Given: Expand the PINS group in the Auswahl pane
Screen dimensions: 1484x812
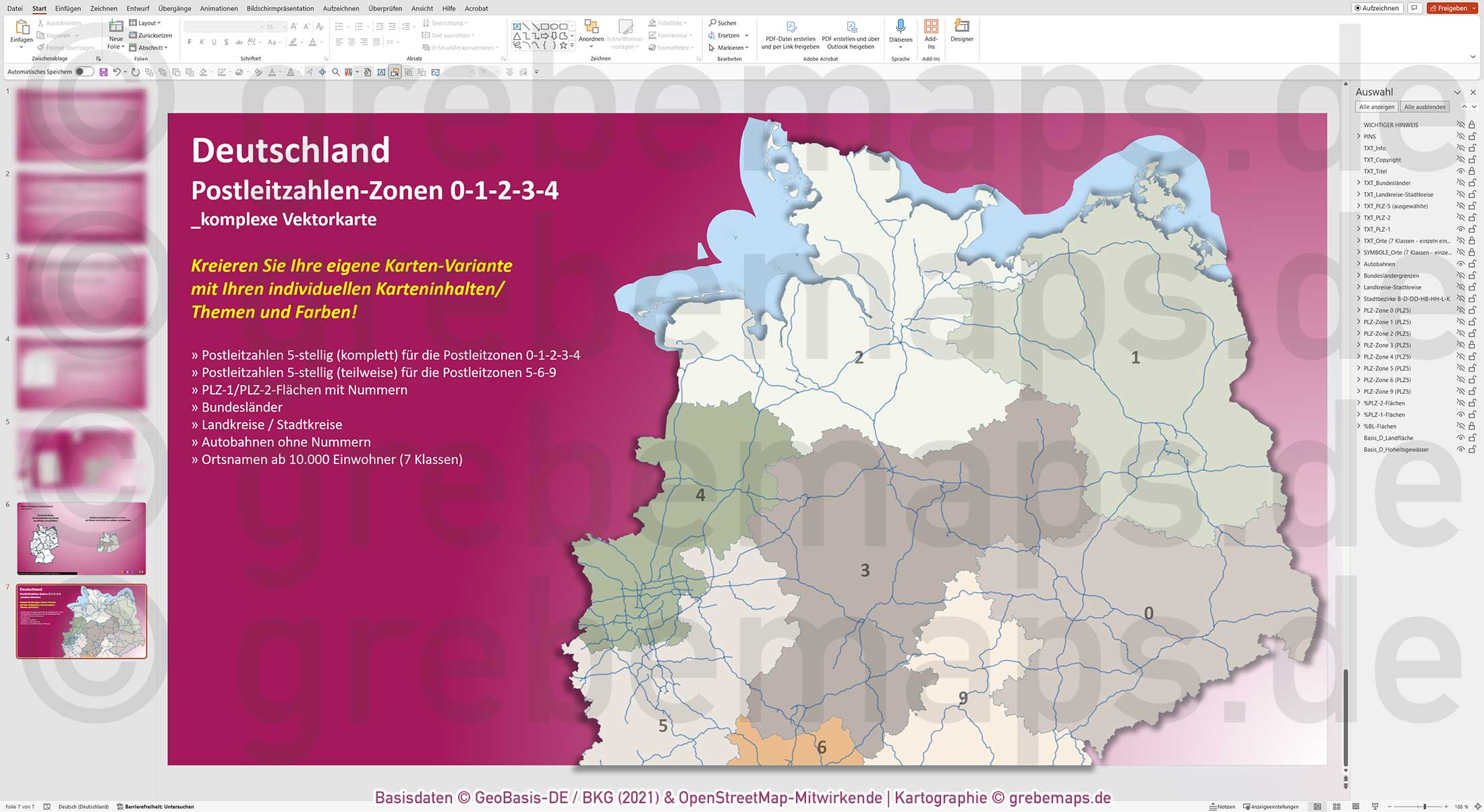Looking at the screenshot, I should 1358,136.
